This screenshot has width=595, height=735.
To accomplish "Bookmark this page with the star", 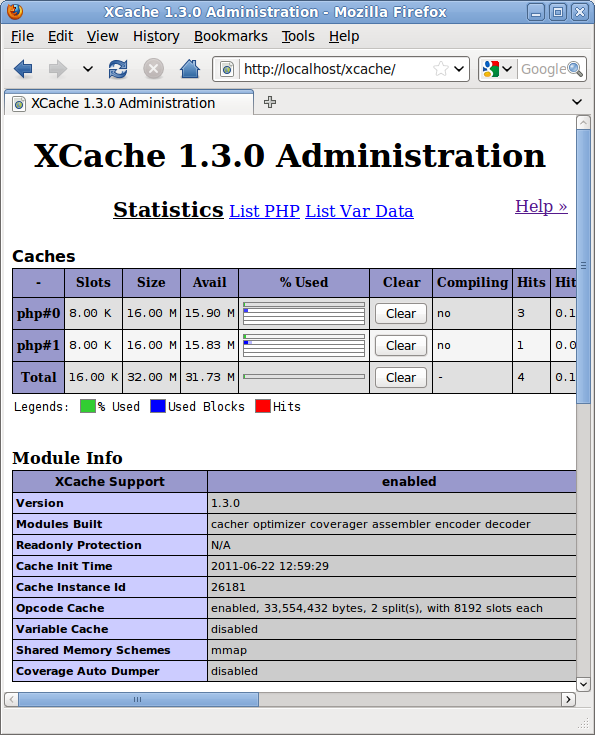I will [440, 69].
